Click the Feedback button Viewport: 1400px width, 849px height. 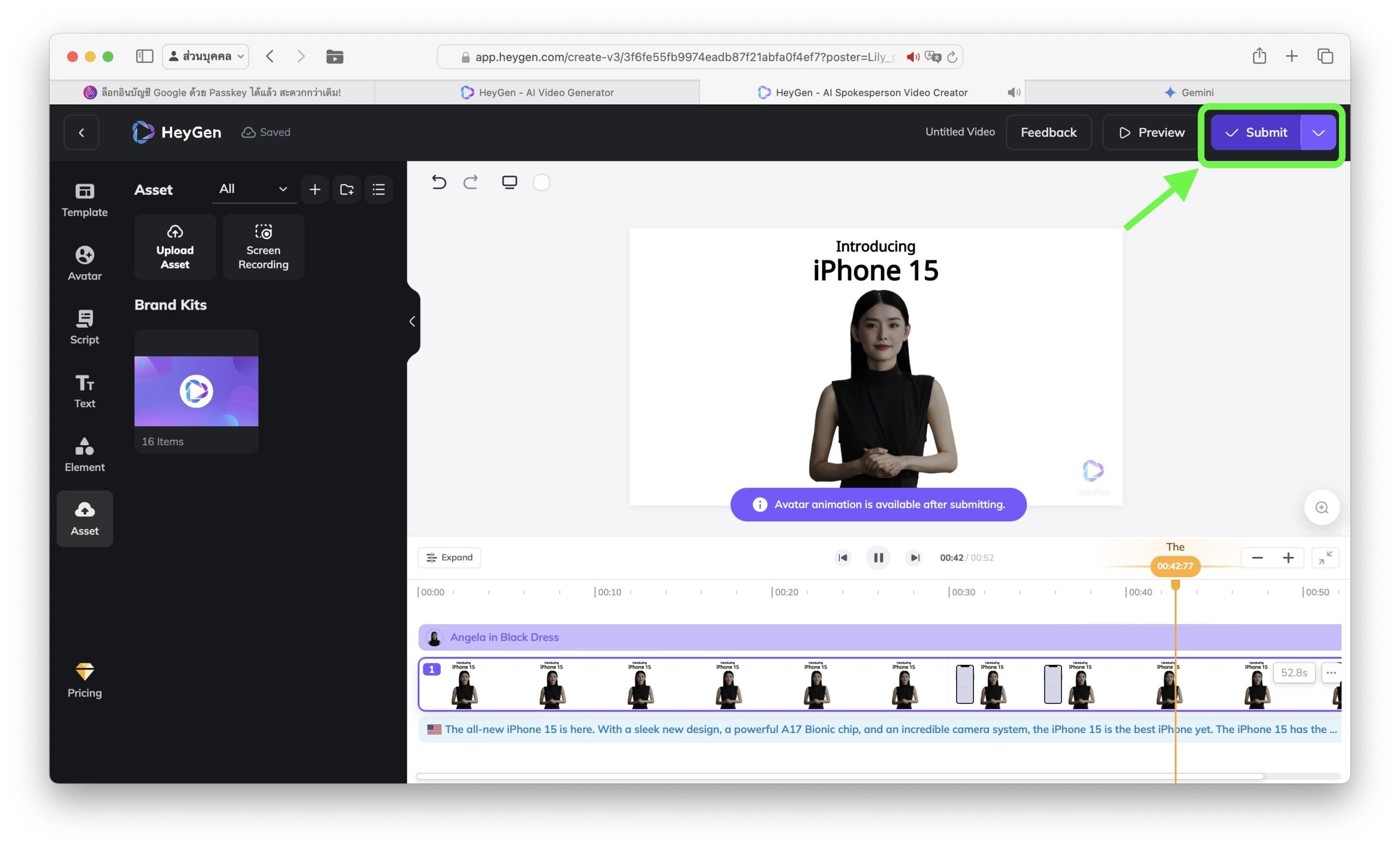pos(1048,132)
